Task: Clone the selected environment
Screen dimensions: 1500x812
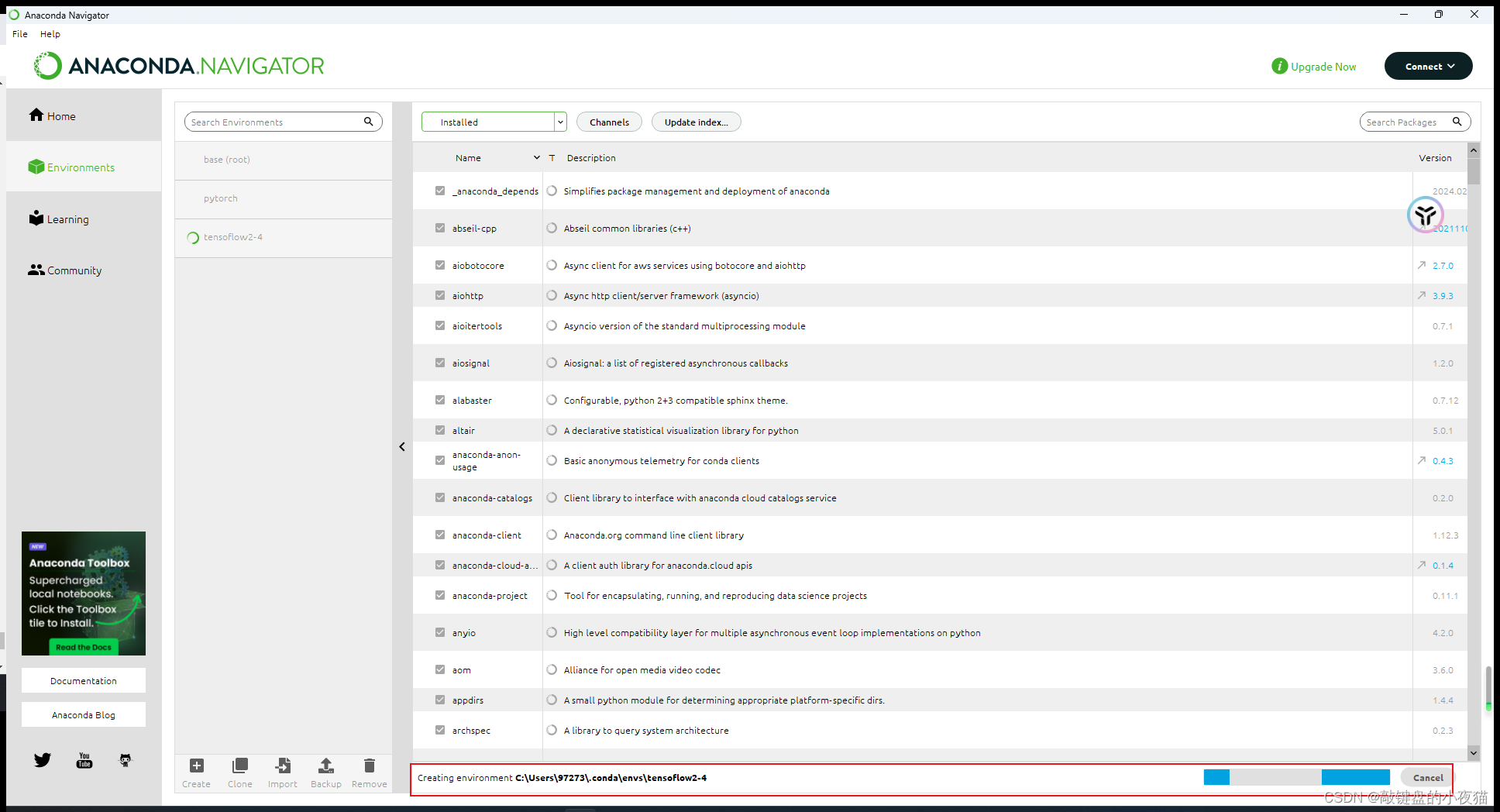Action: 240,772
